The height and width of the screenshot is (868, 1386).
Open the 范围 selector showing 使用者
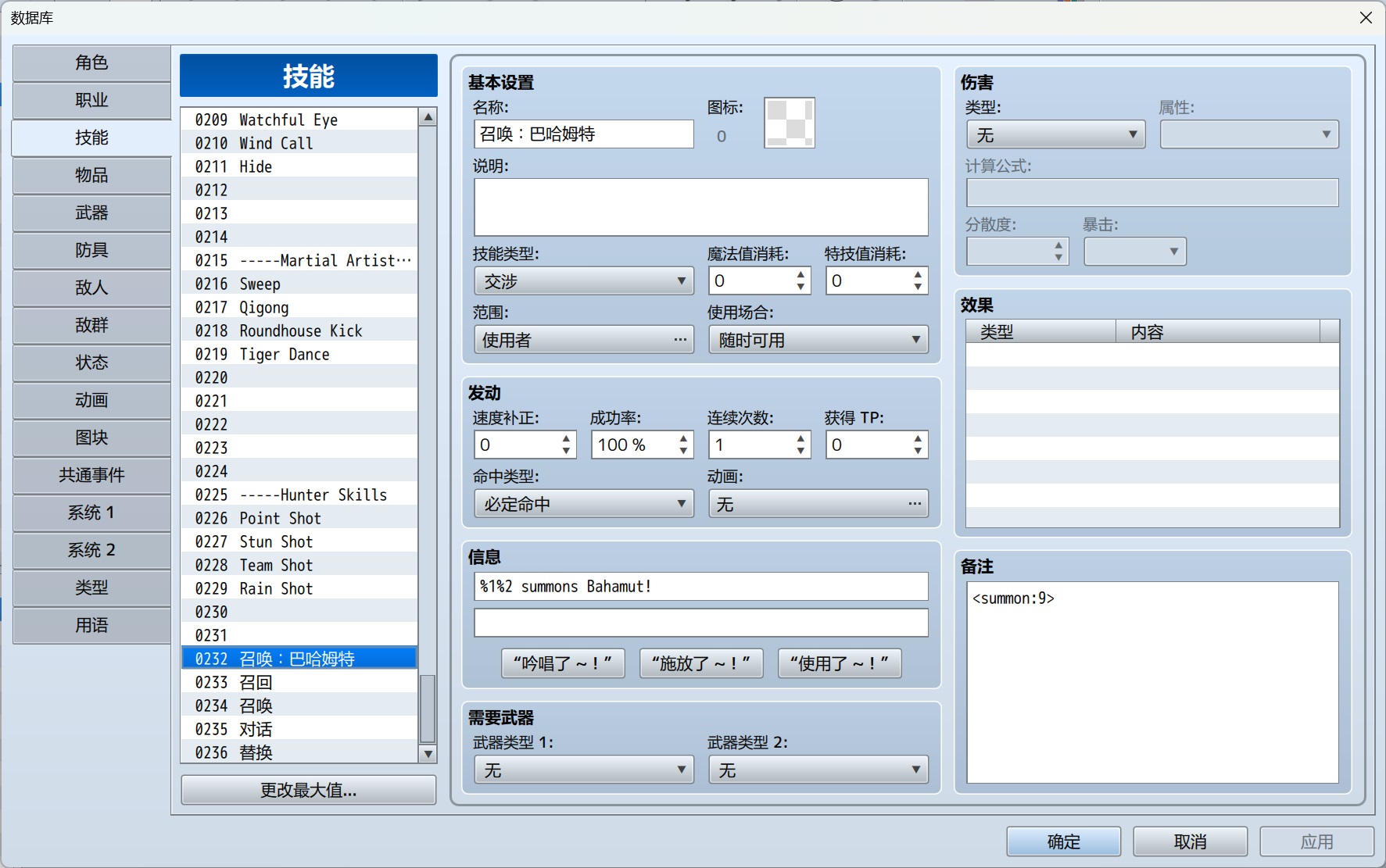(x=583, y=340)
